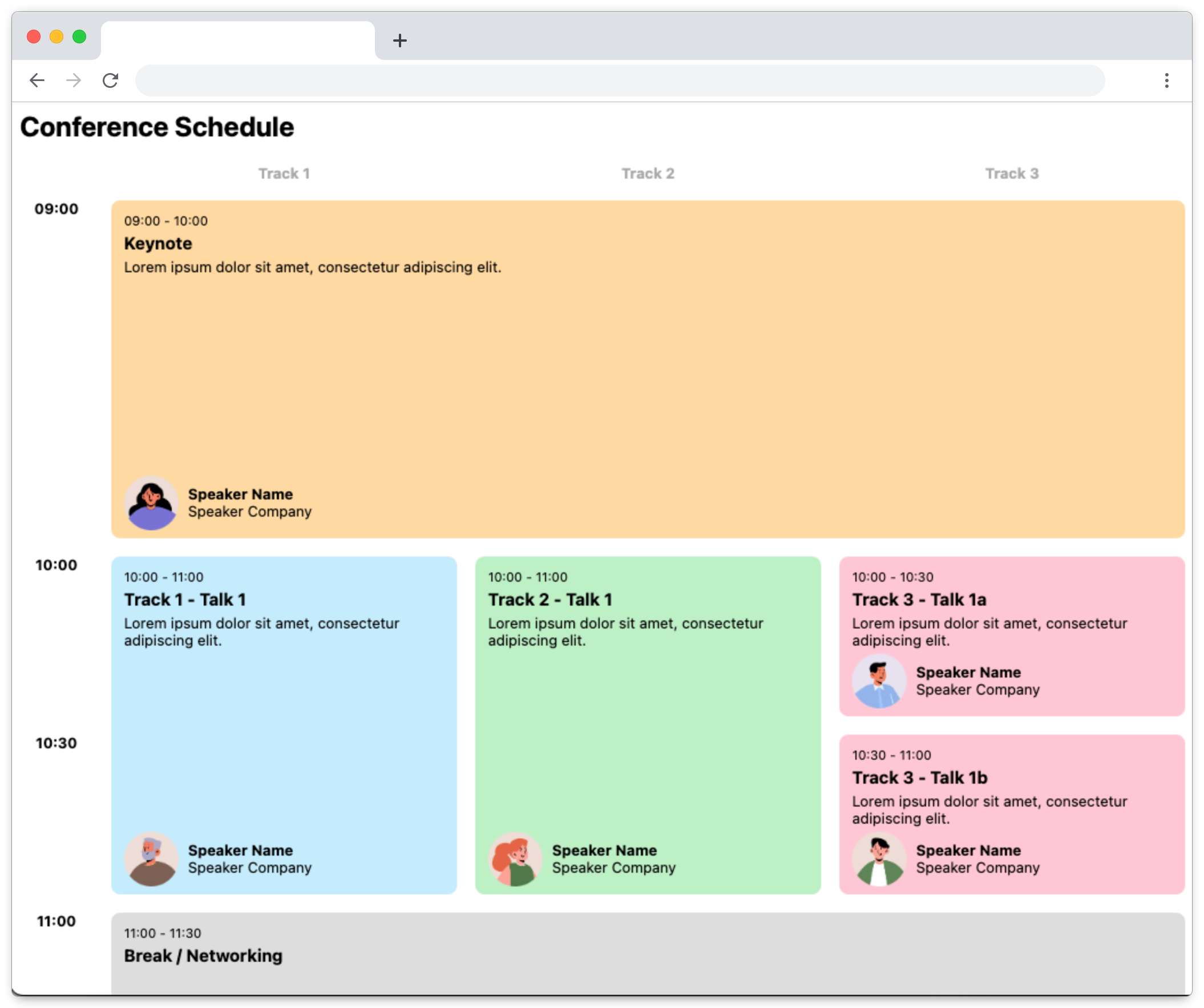Click the browser back arrow icon
This screenshot has height=1008, width=1204.
38,80
